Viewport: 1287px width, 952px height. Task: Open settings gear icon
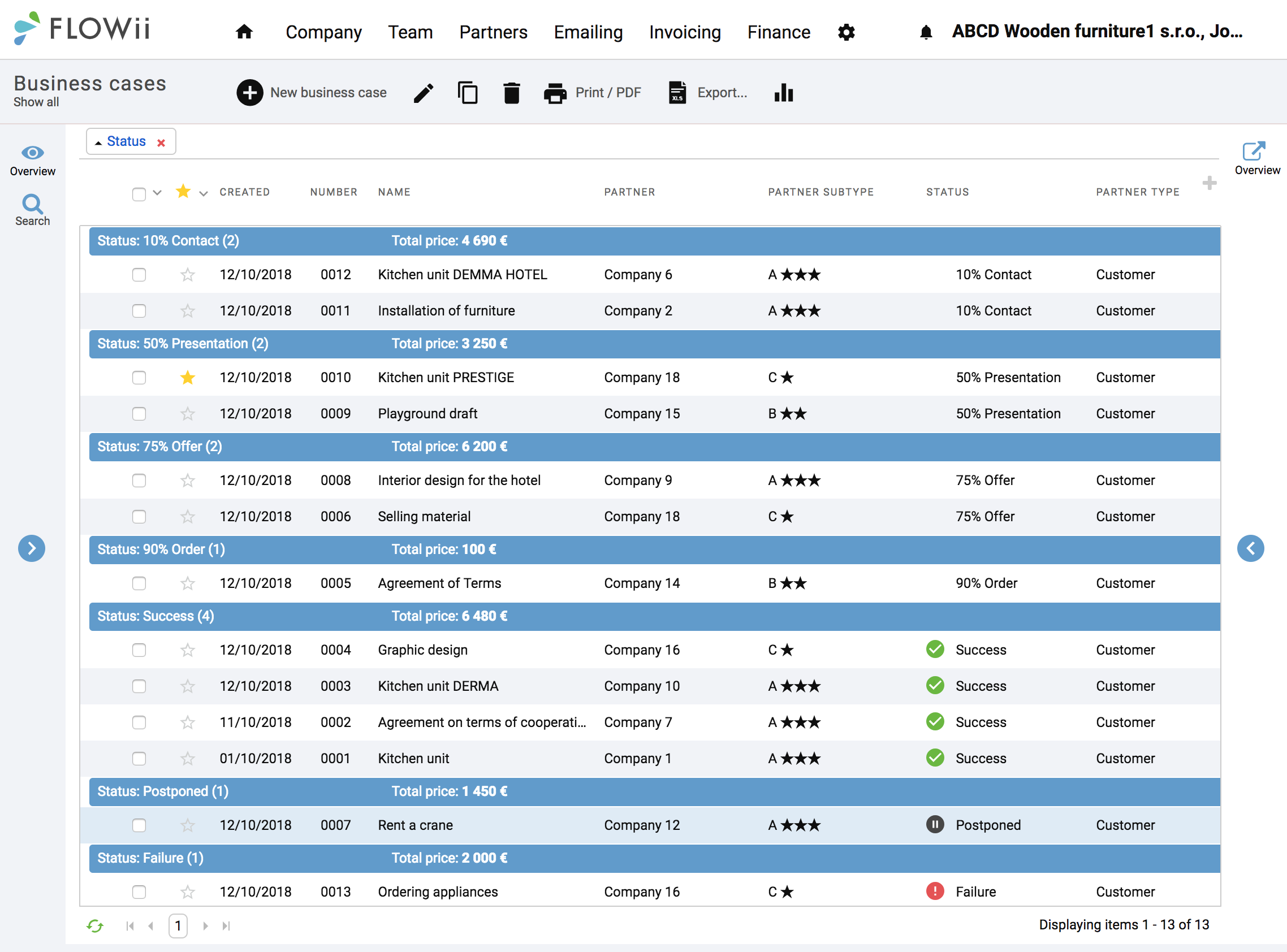click(x=846, y=32)
